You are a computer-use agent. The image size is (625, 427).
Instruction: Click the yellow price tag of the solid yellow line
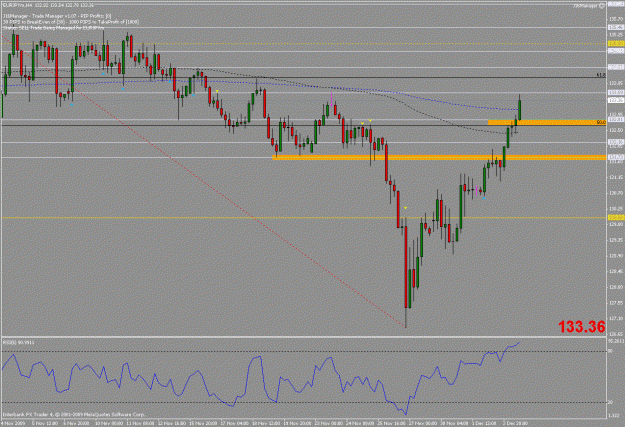[x=616, y=217]
